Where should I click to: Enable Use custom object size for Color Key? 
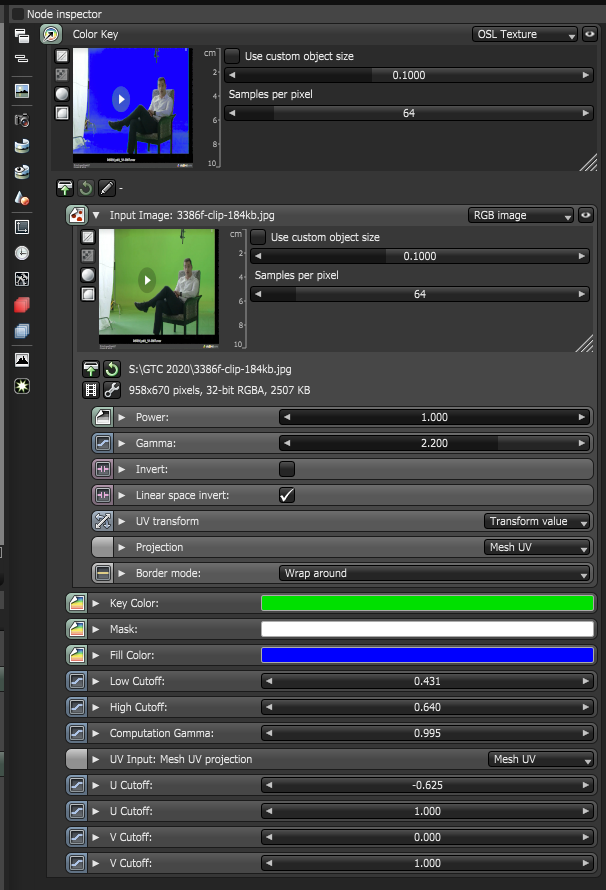pos(232,56)
